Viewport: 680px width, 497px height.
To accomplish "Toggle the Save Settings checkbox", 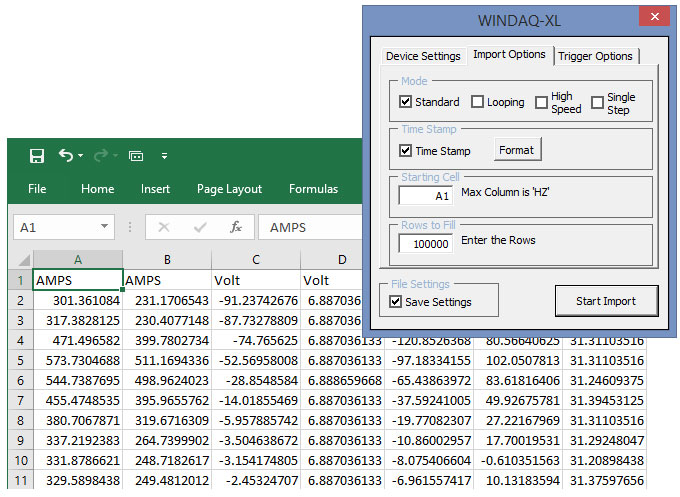I will coord(396,301).
